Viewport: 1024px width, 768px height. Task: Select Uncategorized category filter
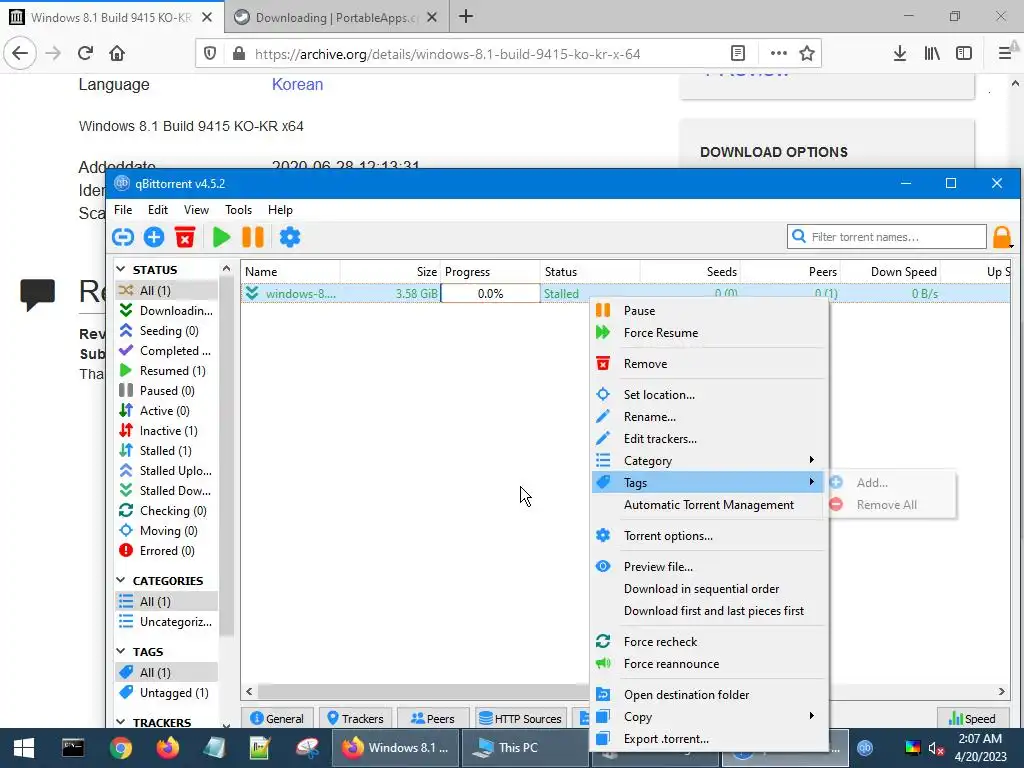(167, 622)
